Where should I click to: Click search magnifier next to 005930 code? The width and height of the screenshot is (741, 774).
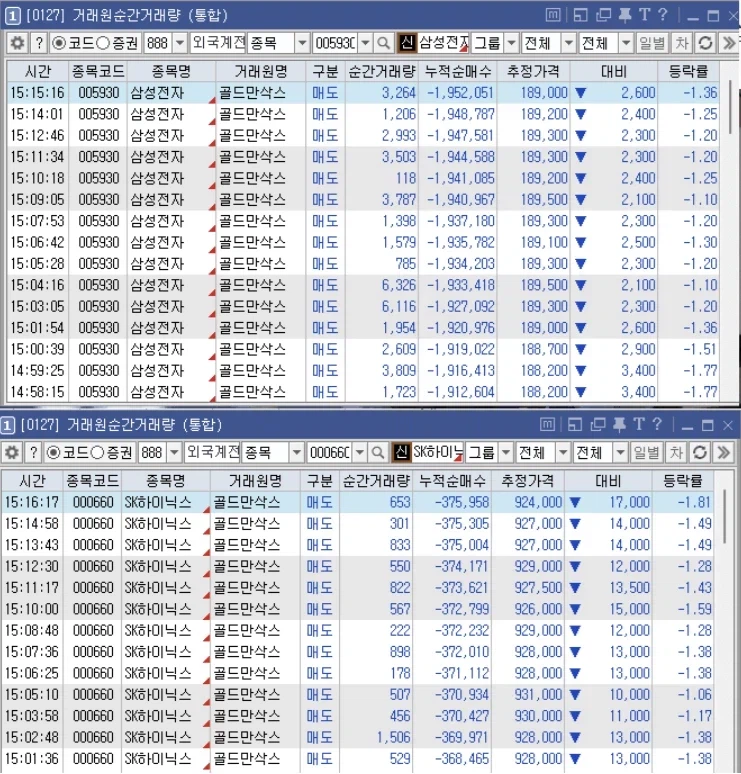click(x=384, y=43)
